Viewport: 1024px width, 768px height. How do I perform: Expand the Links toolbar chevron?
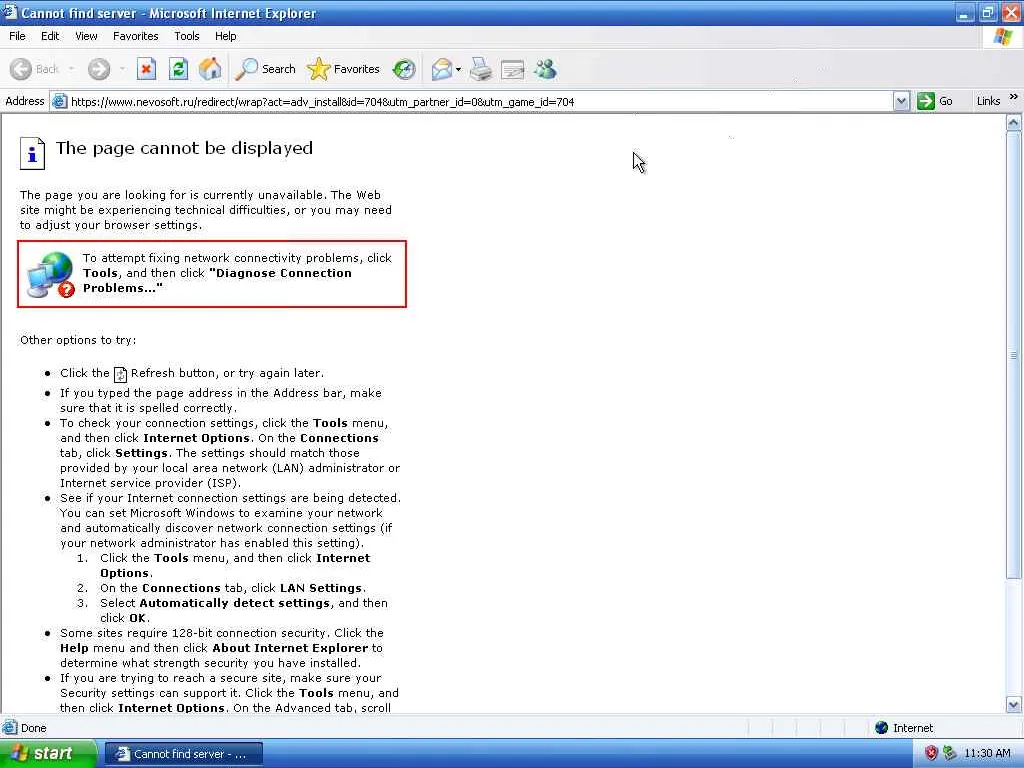[x=1014, y=97]
